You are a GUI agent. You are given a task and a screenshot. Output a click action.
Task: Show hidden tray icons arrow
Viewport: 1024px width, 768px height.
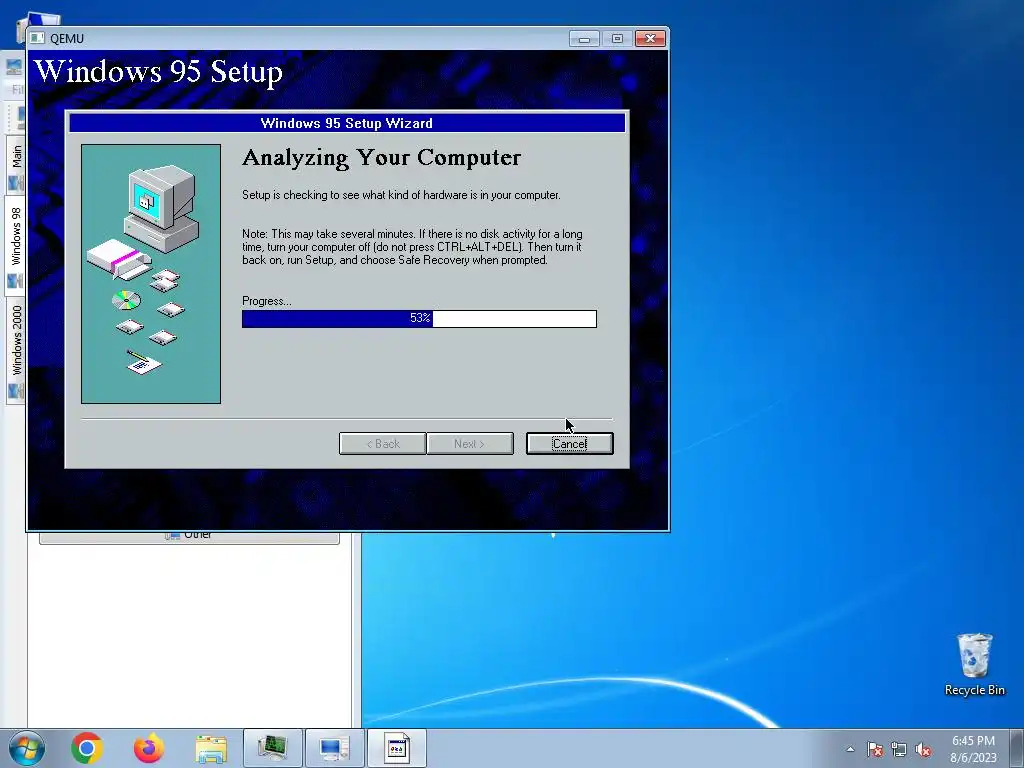click(850, 749)
